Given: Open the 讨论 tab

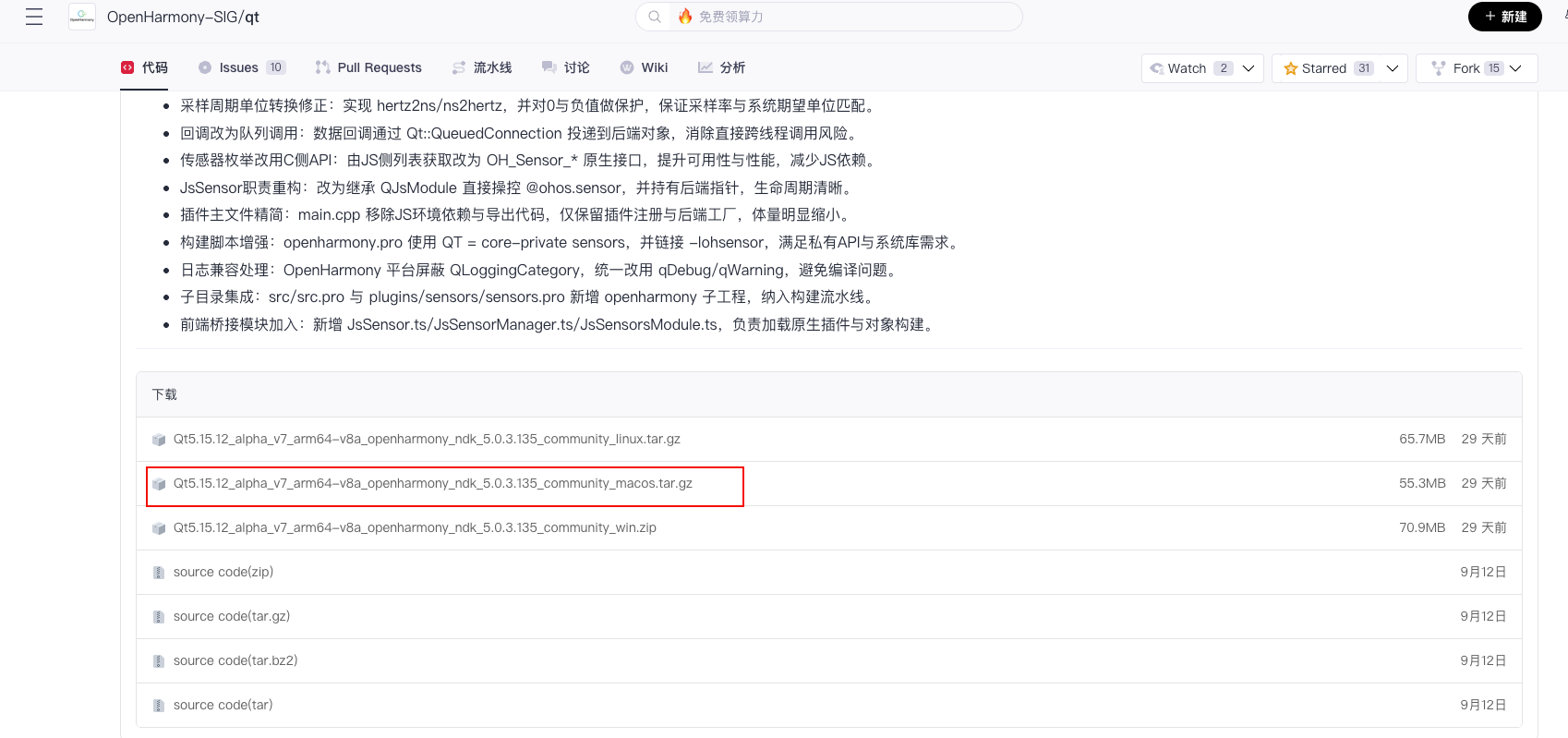Looking at the screenshot, I should click(565, 67).
